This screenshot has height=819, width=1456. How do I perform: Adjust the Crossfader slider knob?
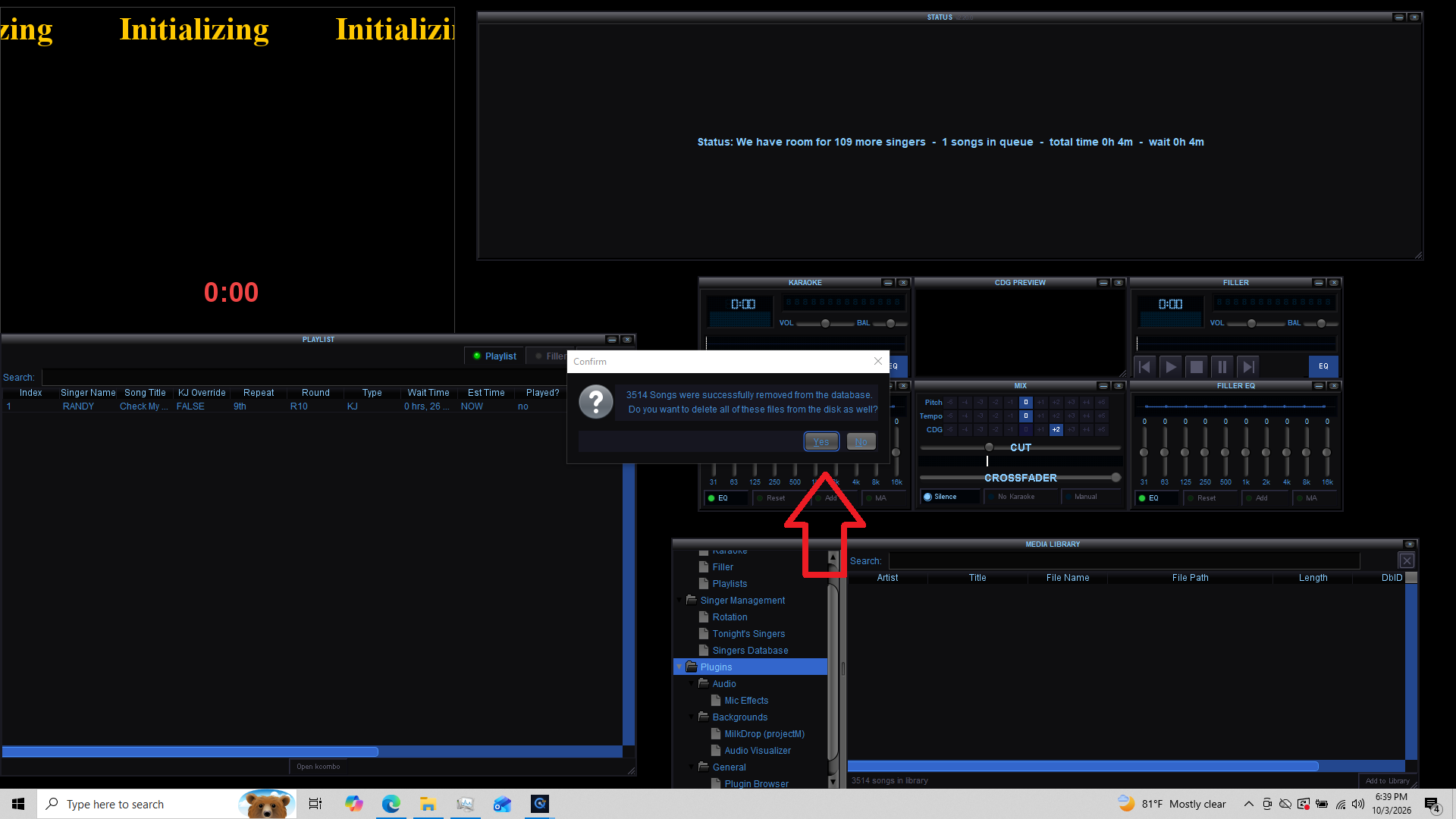(1116, 478)
